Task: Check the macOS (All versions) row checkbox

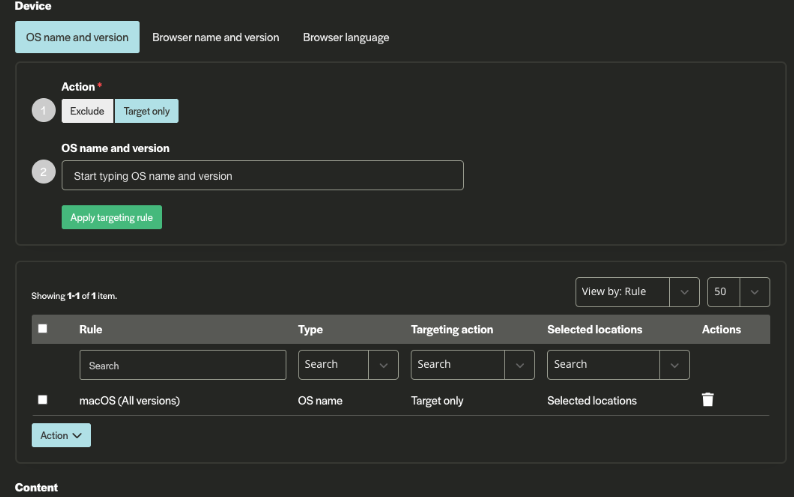Action: pos(42,400)
